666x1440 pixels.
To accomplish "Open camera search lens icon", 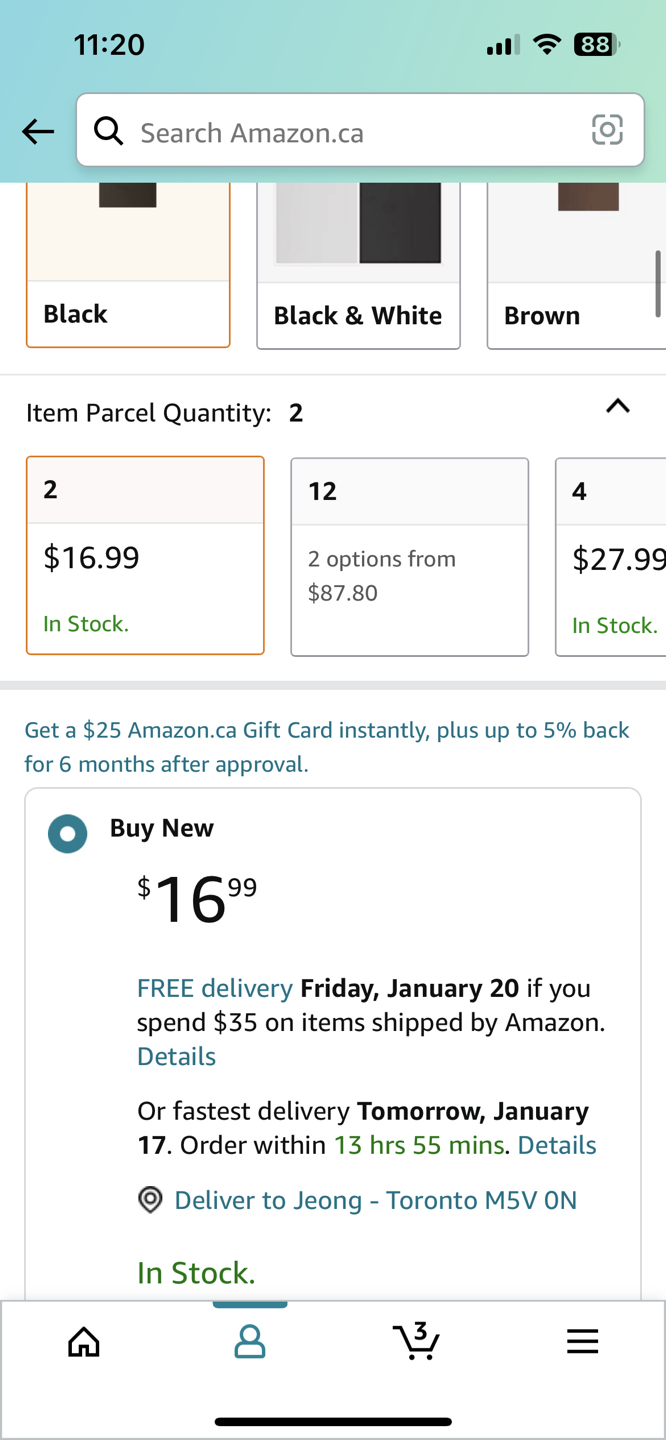I will 607,130.
